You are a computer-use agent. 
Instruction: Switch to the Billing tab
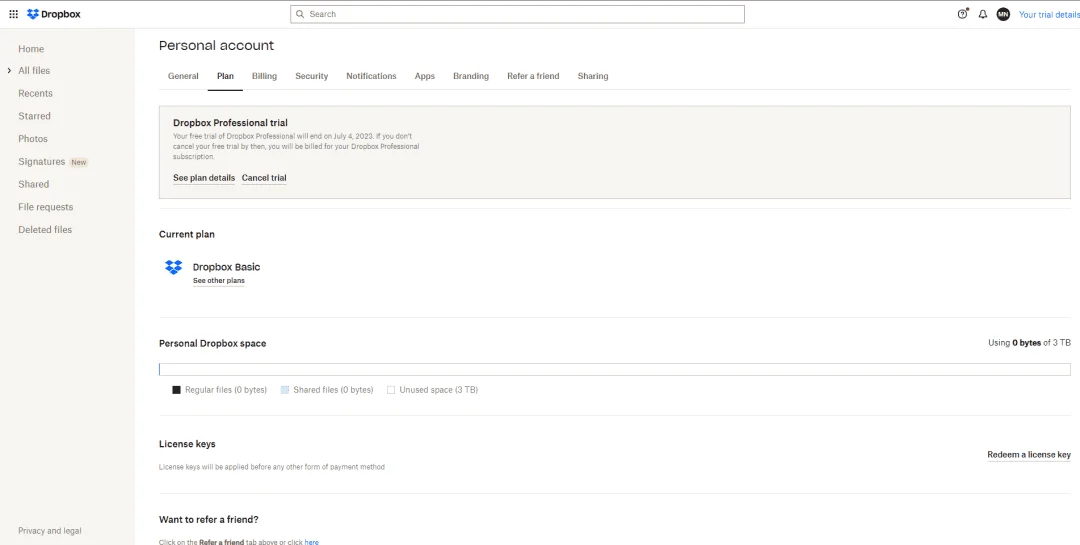[x=264, y=76]
